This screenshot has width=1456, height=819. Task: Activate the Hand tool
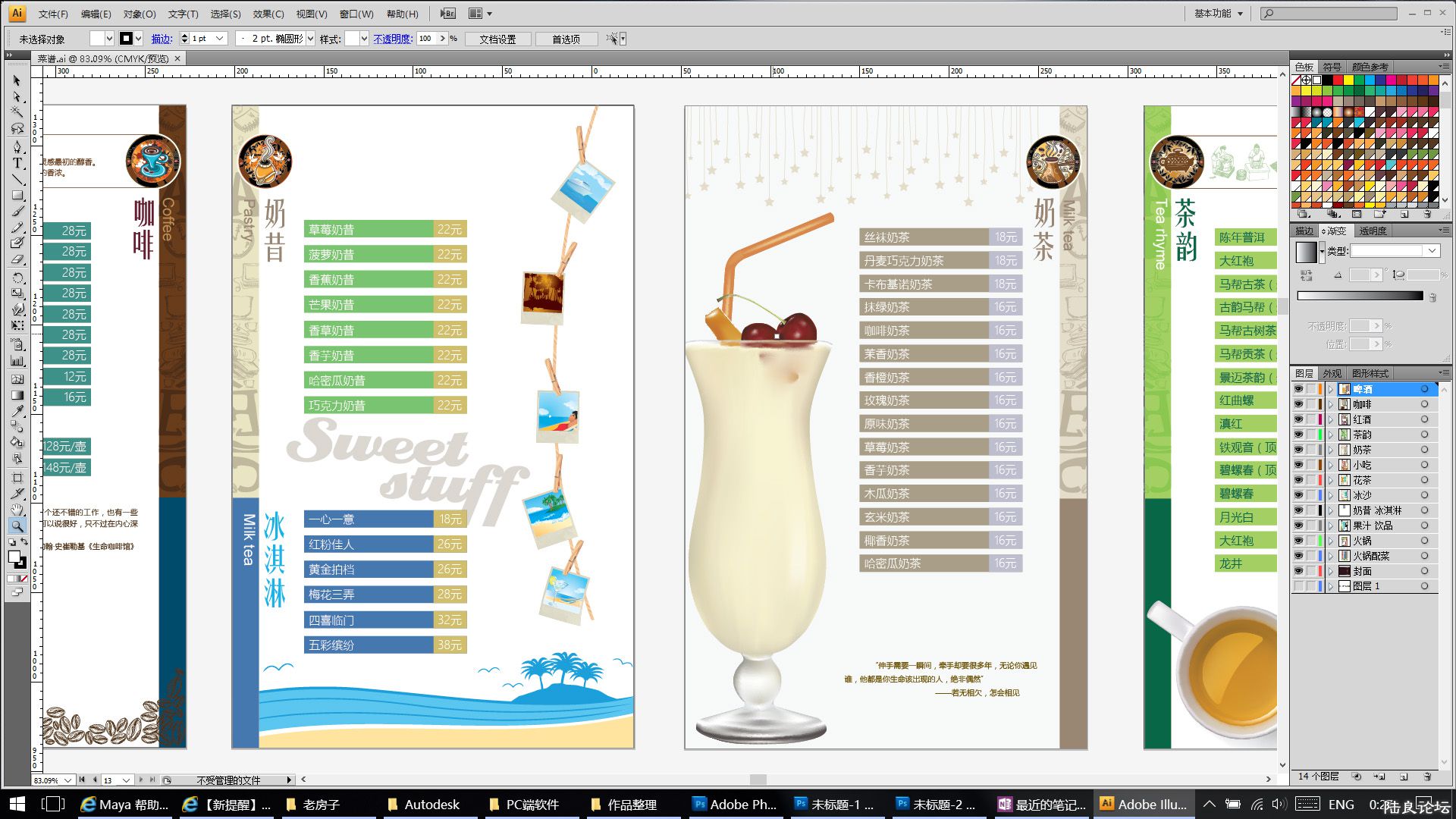(x=17, y=510)
